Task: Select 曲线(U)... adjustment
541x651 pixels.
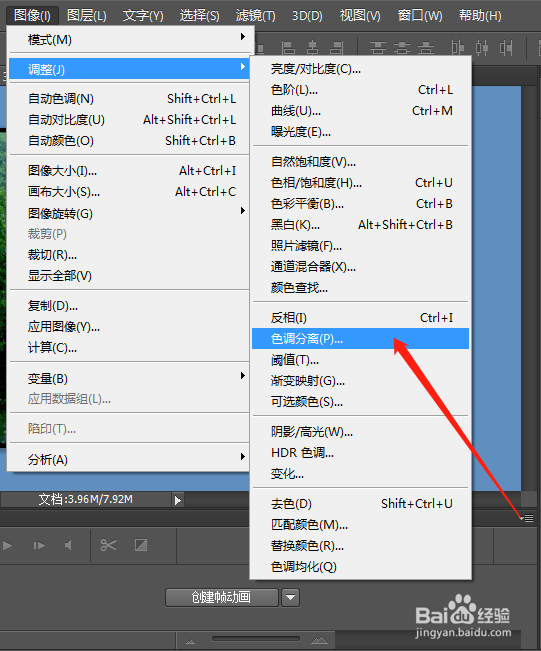Action: point(360,111)
